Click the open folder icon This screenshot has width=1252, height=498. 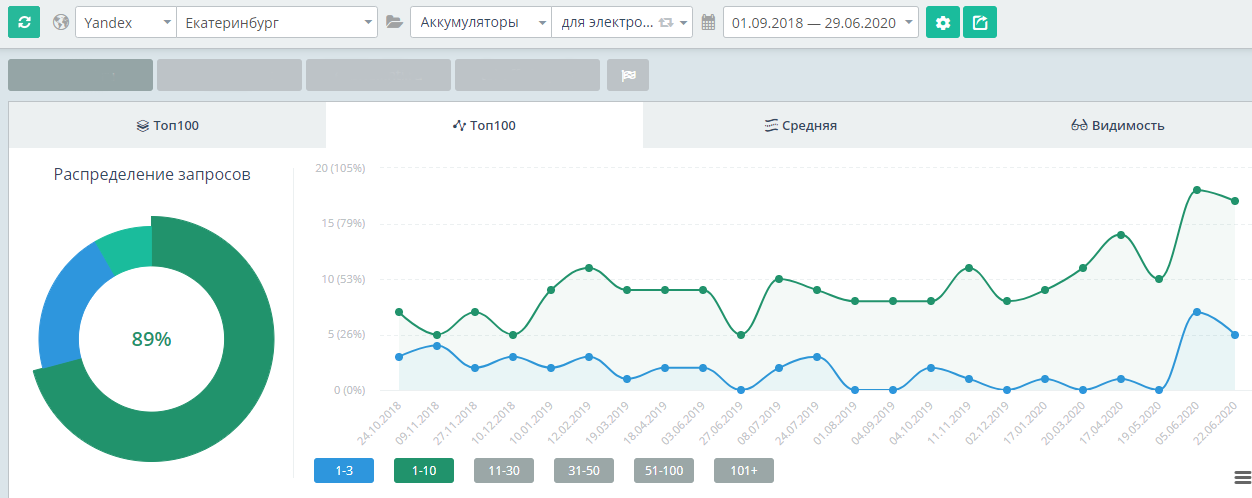[394, 22]
